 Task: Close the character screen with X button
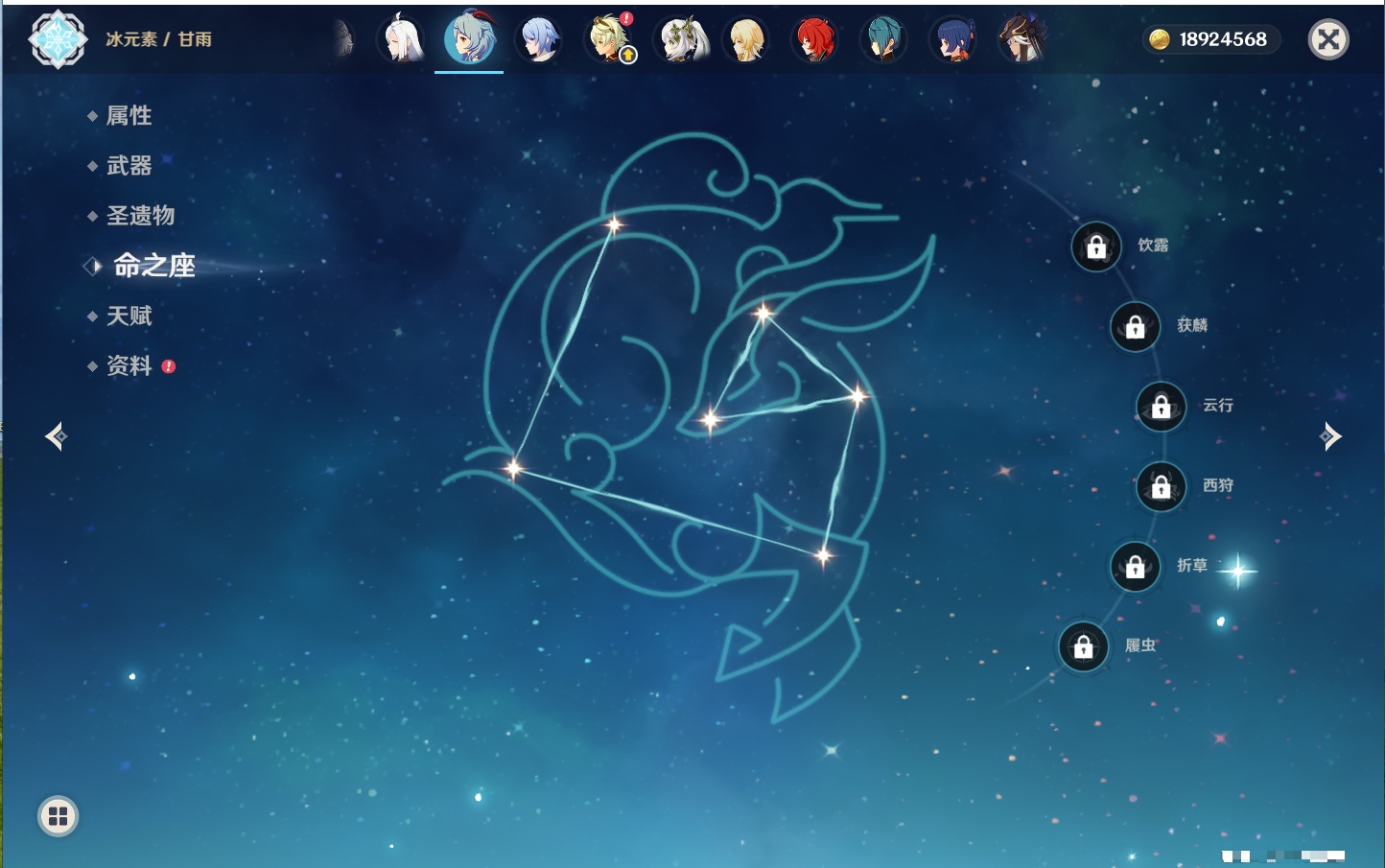(x=1328, y=39)
